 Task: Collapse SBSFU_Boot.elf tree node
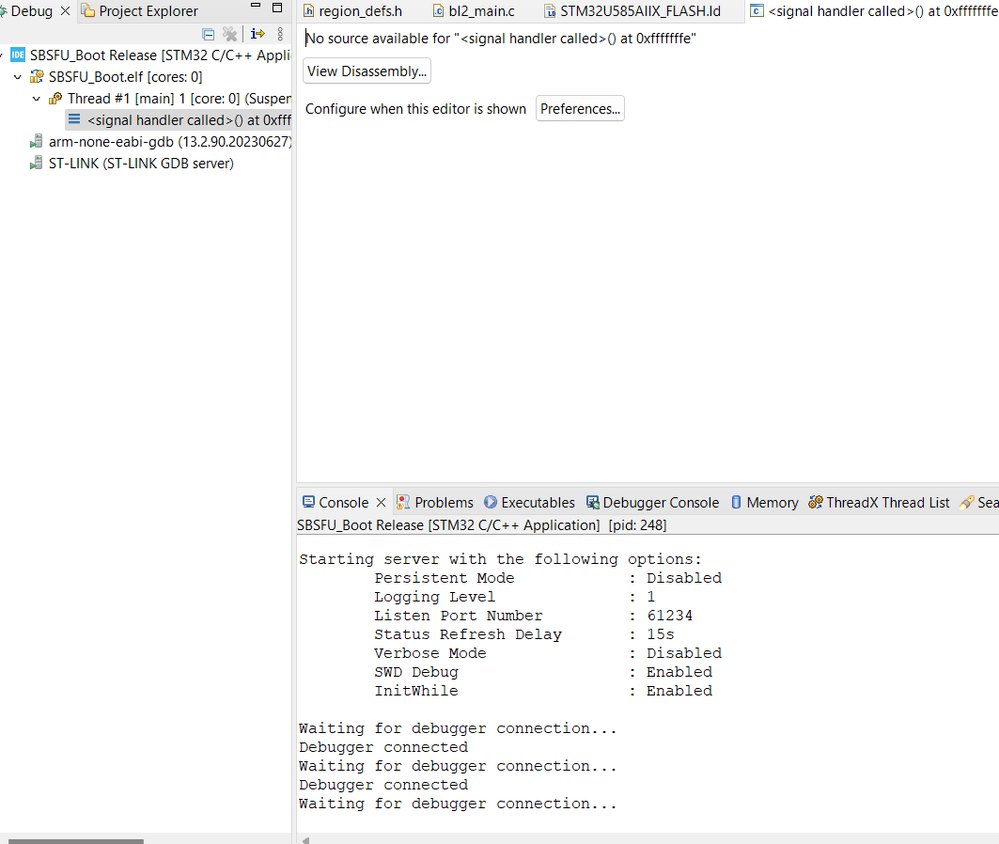pyautogui.click(x=18, y=77)
